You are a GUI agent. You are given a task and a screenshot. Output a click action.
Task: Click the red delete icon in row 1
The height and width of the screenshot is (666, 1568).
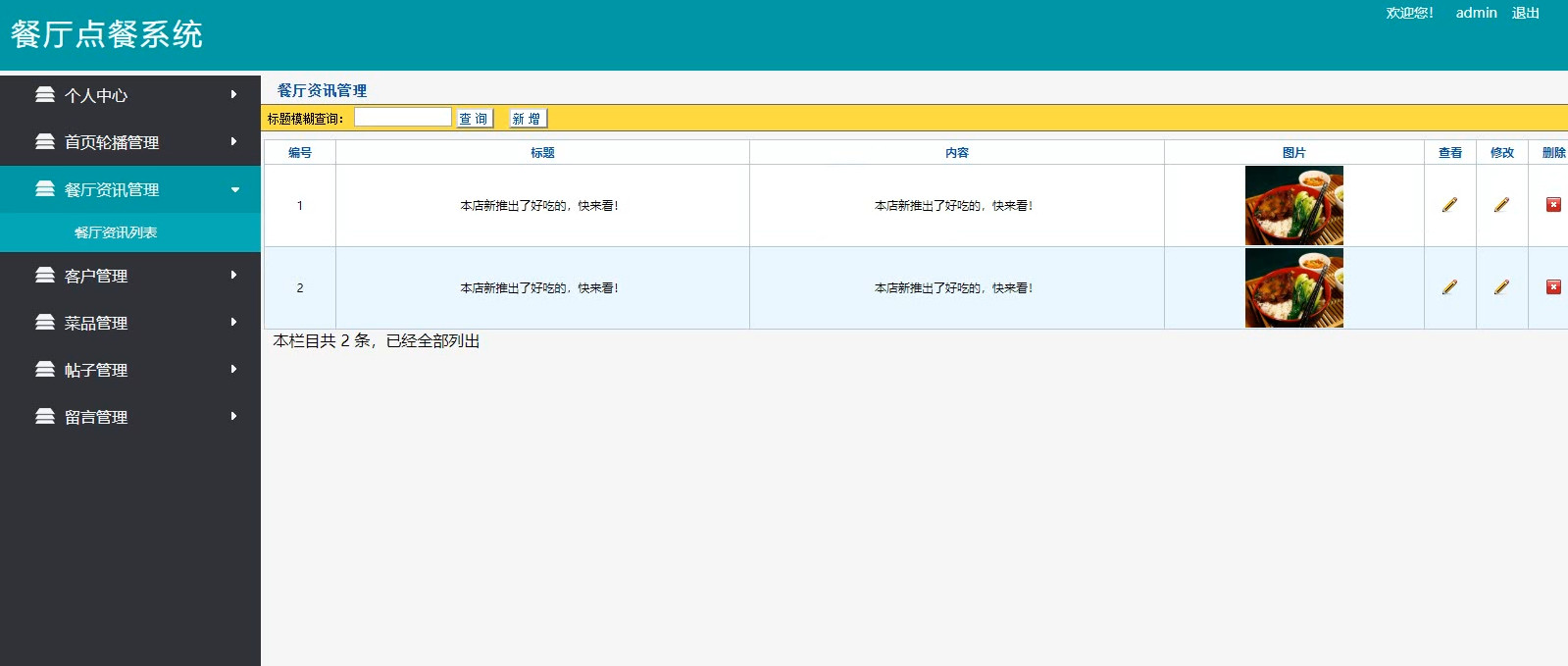[1553, 205]
